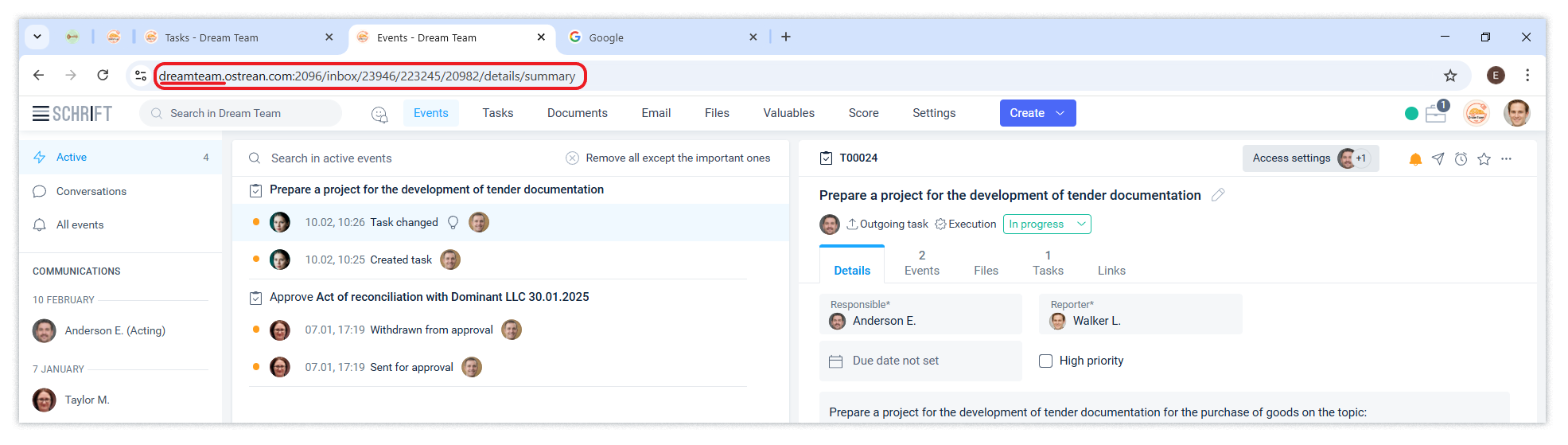Click the chat smiley icon by search

point(379,114)
